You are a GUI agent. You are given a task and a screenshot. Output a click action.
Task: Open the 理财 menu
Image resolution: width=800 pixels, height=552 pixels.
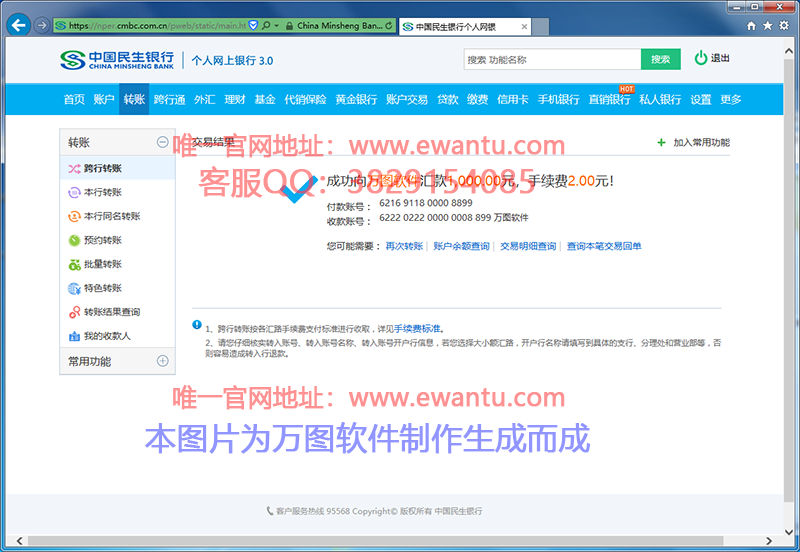[x=235, y=99]
